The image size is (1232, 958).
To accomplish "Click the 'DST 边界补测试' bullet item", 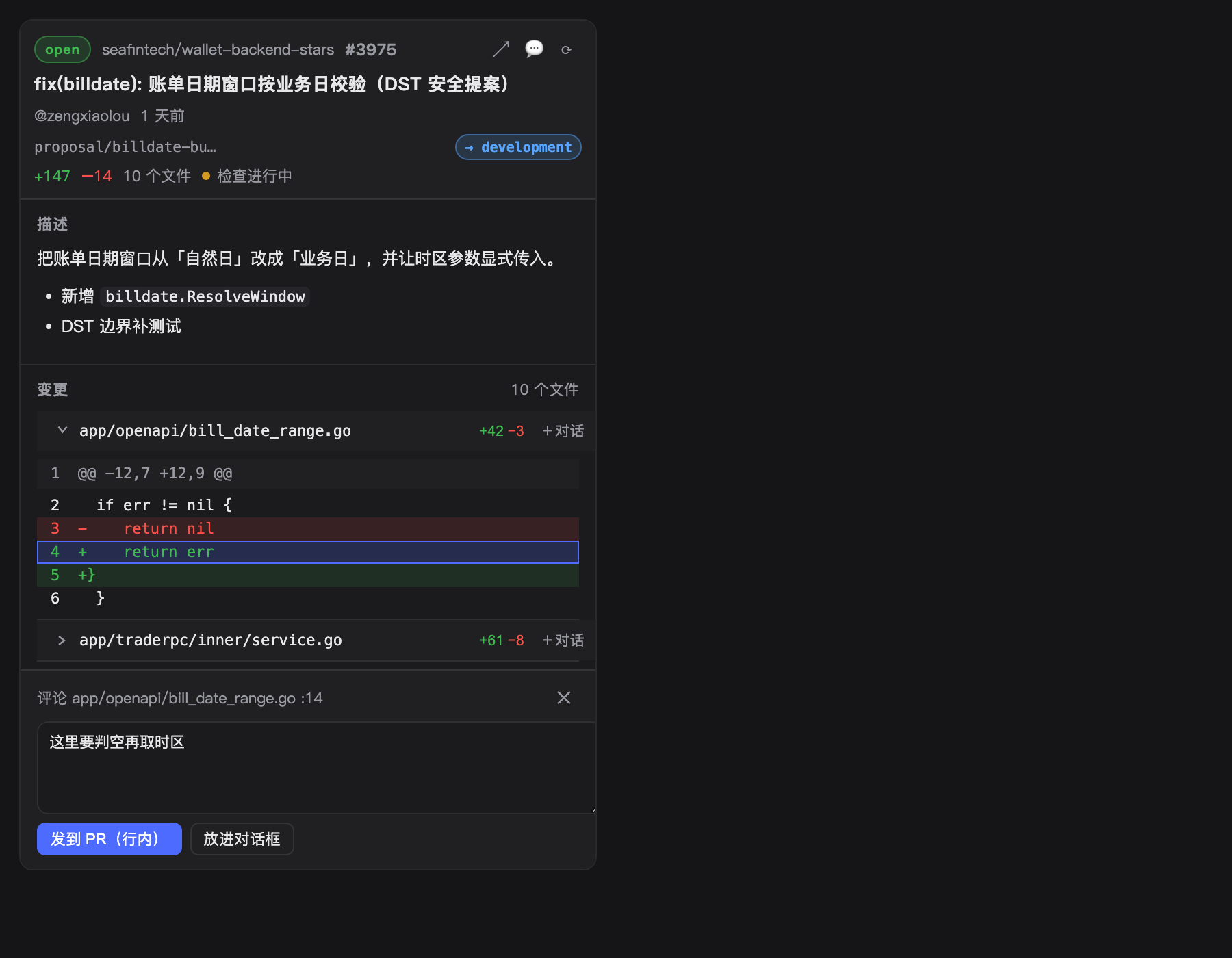I will (x=121, y=326).
